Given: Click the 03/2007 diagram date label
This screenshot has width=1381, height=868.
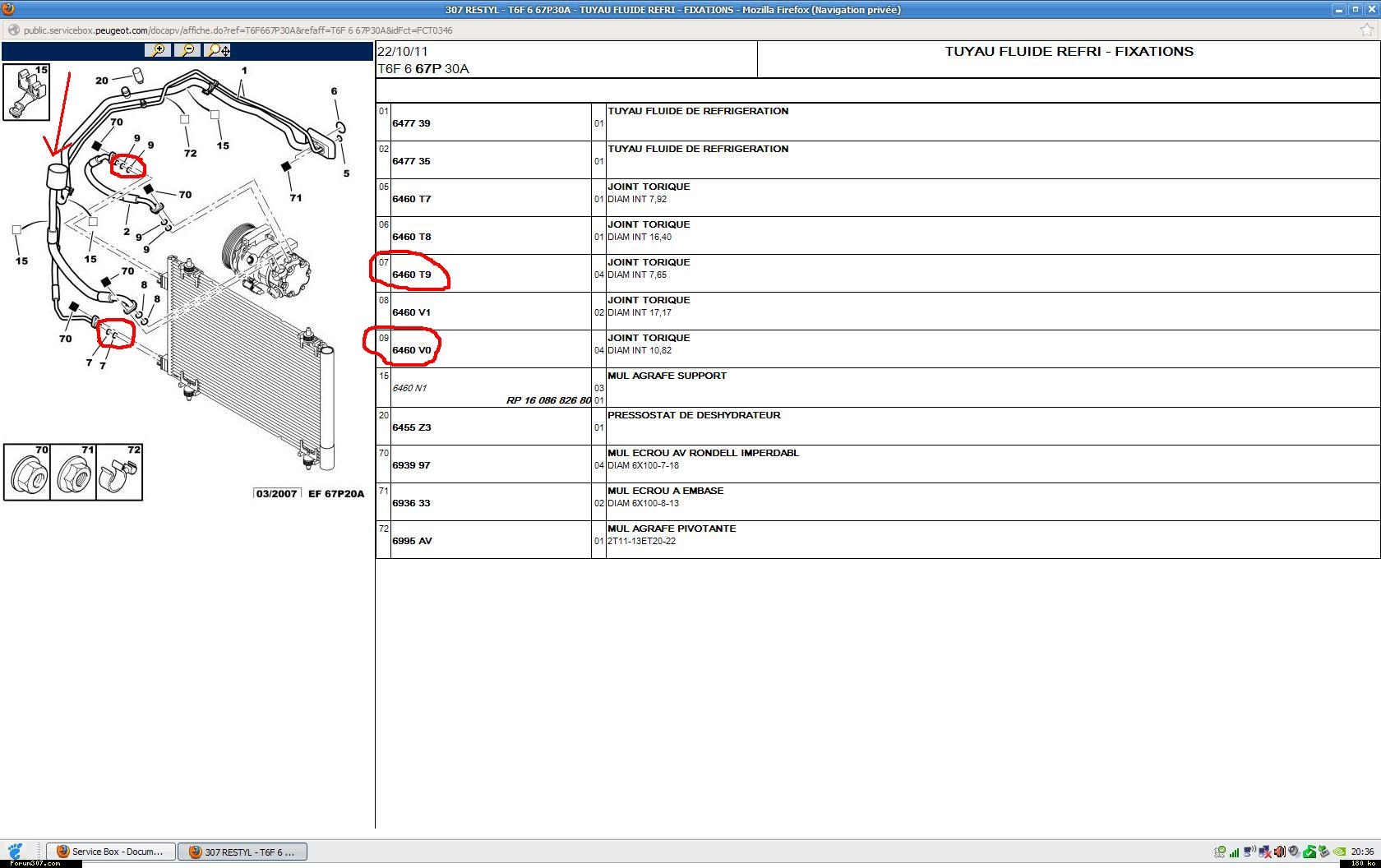Looking at the screenshot, I should click(276, 494).
